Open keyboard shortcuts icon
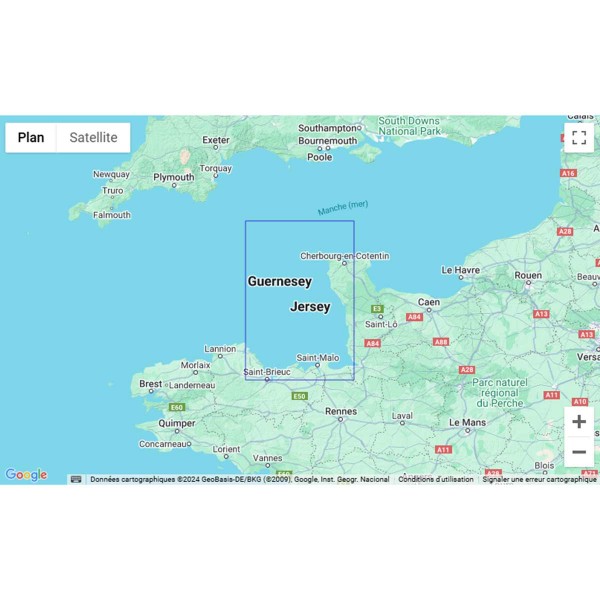The height and width of the screenshot is (600, 600). point(76,479)
